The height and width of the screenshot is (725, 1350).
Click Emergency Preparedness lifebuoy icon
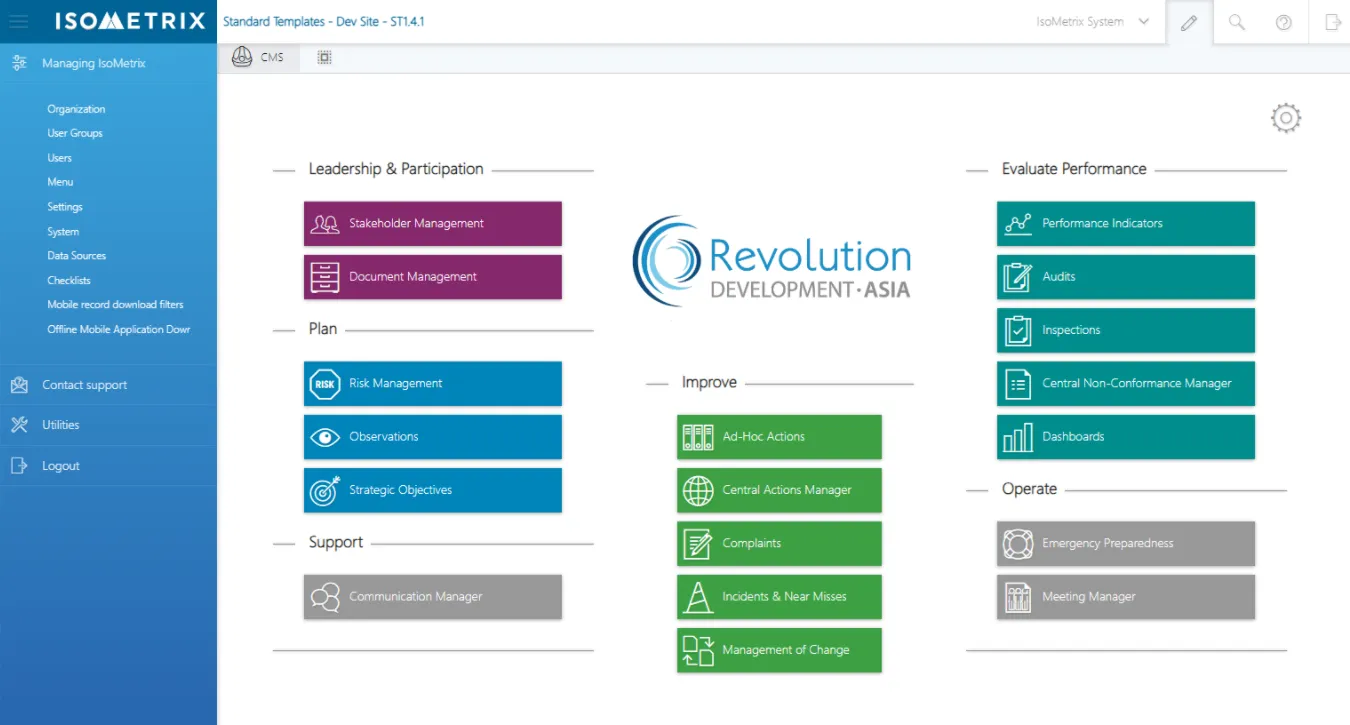[1018, 544]
